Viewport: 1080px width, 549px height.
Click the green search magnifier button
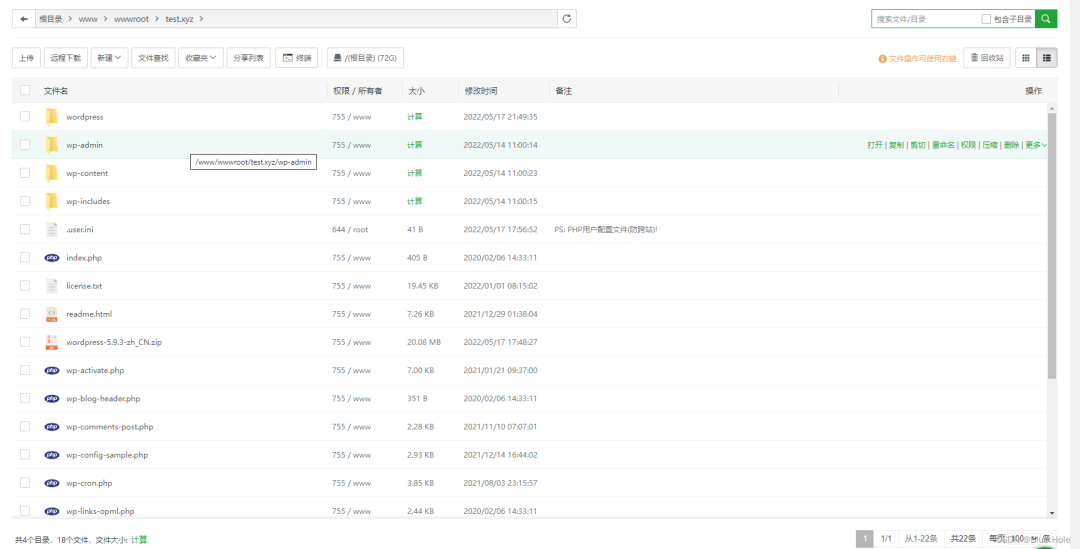(x=1046, y=19)
